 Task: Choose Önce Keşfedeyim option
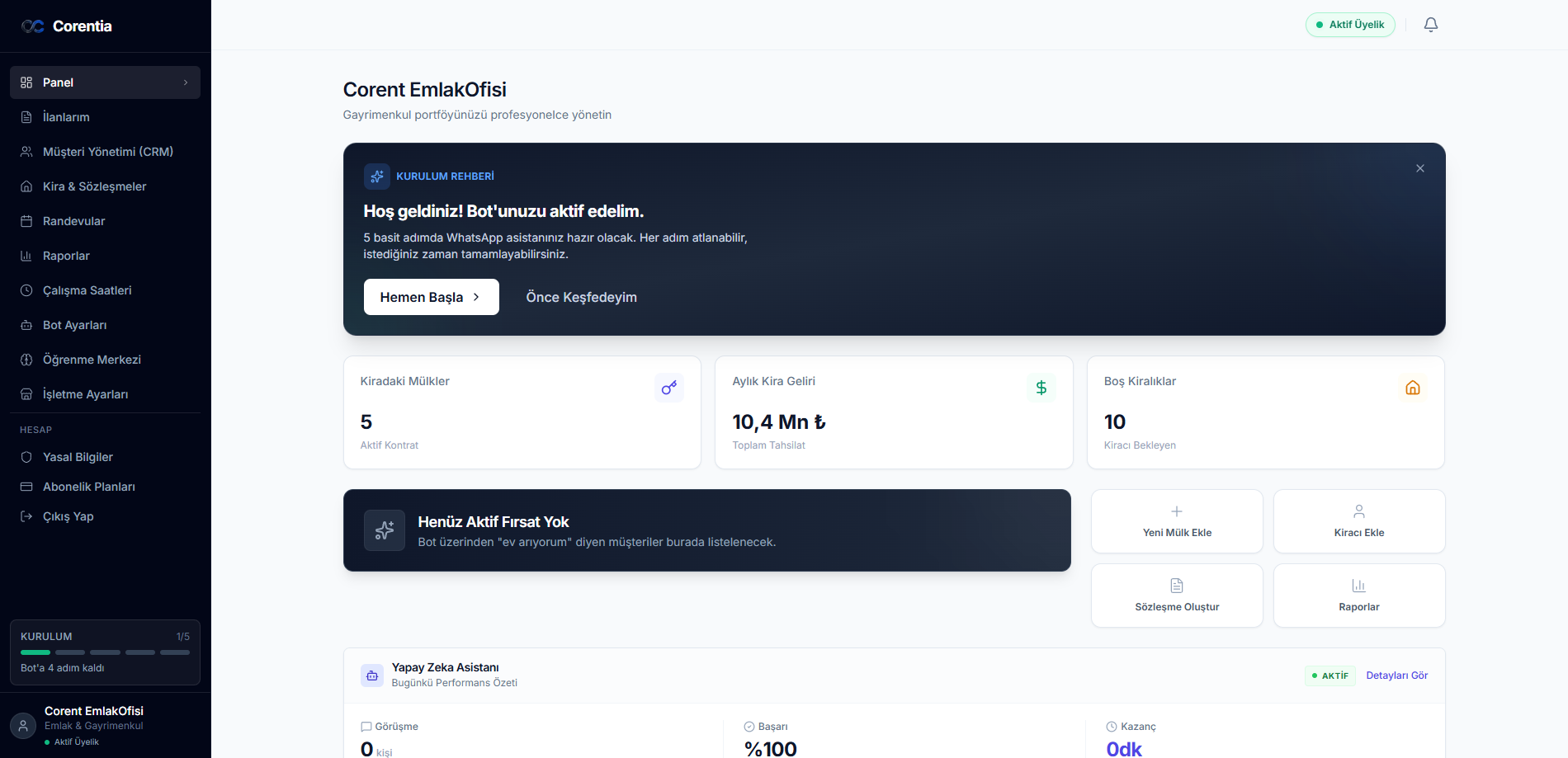click(x=581, y=297)
